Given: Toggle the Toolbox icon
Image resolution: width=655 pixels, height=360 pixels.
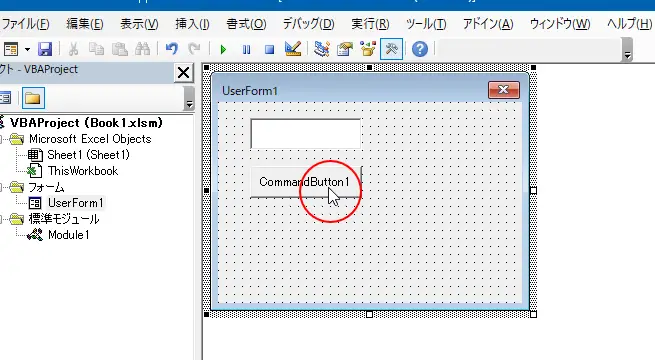Looking at the screenshot, I should 391,49.
